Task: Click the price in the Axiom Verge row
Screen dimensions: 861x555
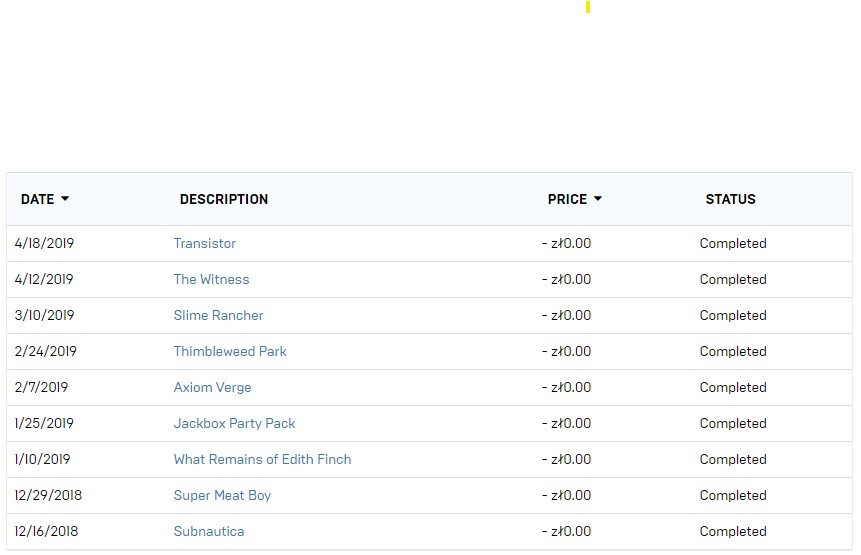Action: (567, 388)
